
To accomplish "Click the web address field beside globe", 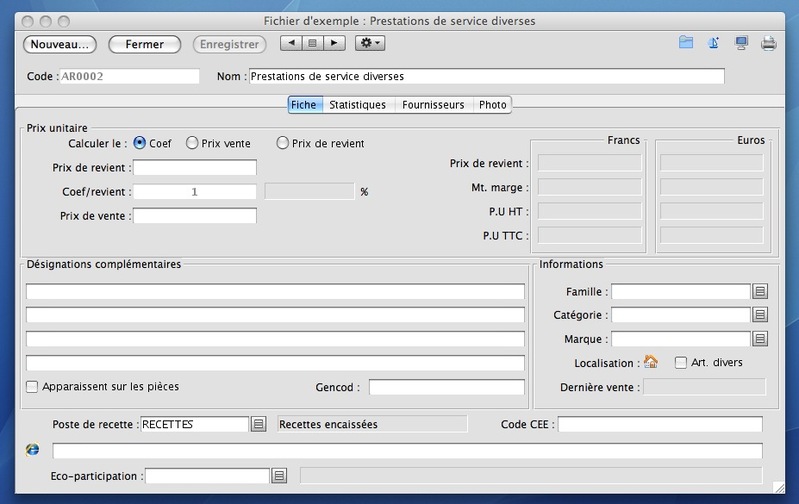I will click(x=407, y=450).
